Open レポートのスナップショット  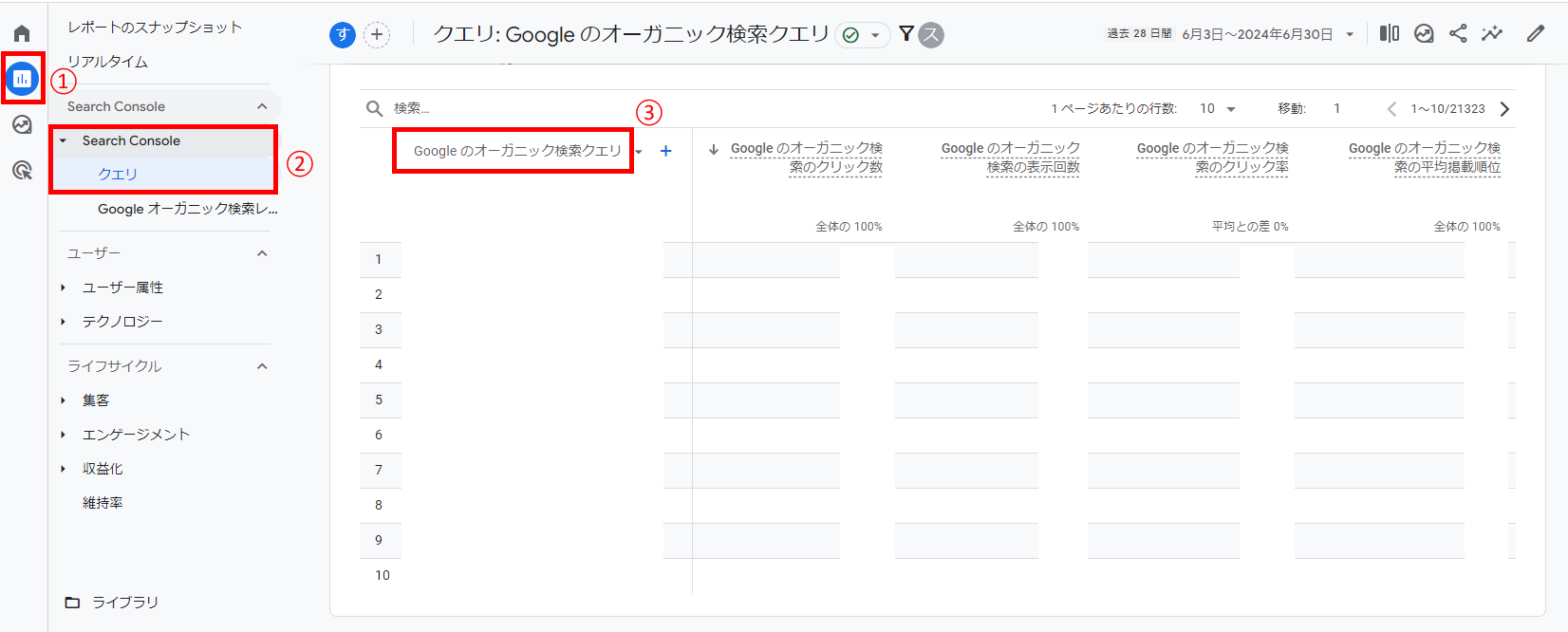[x=155, y=28]
